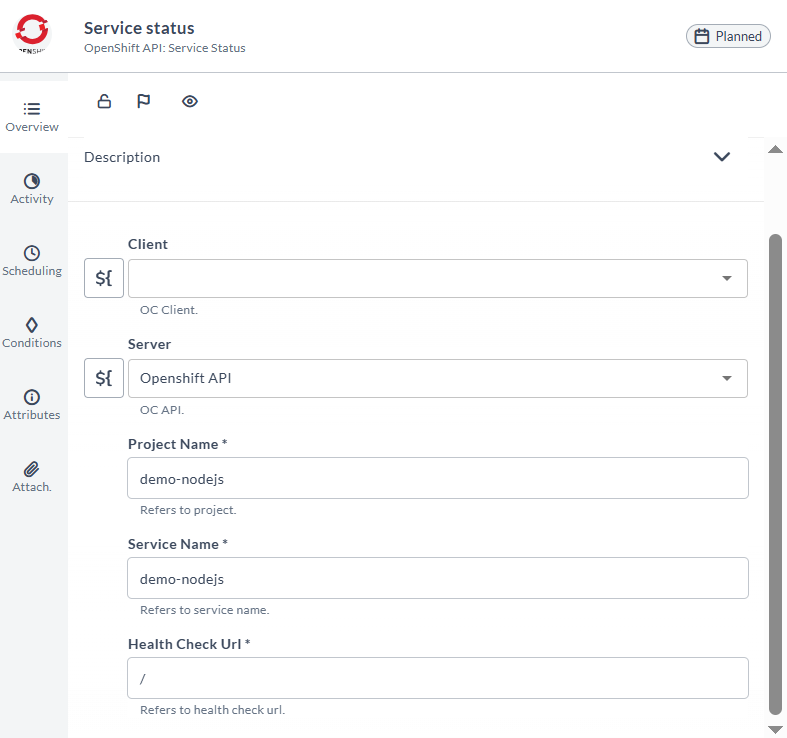787x738 pixels.
Task: Click the 'Service Name *' label
Action: click(x=178, y=544)
